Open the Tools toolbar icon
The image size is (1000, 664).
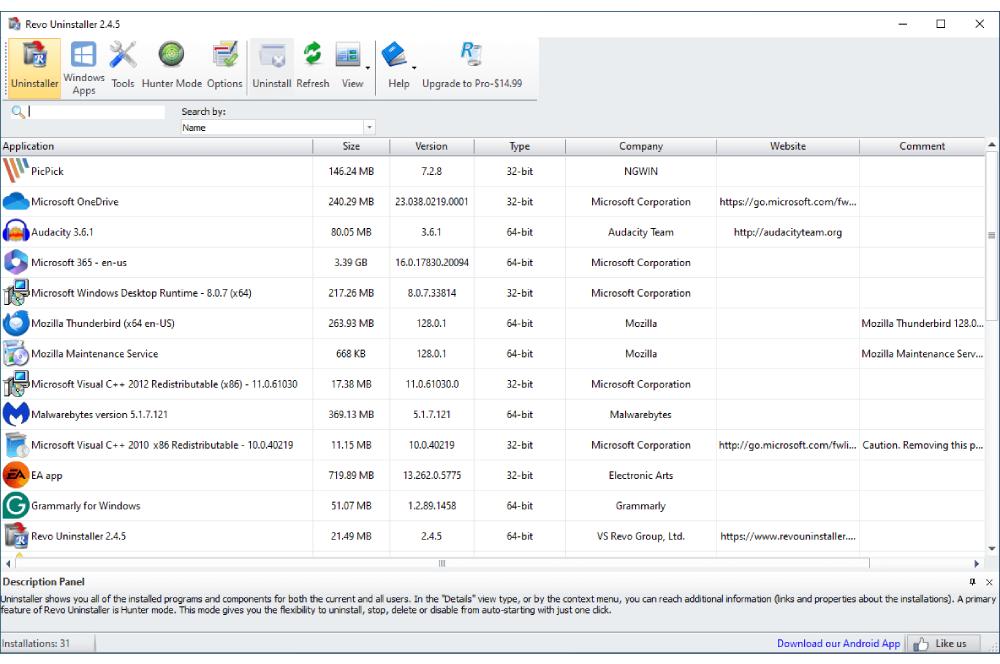pos(123,68)
